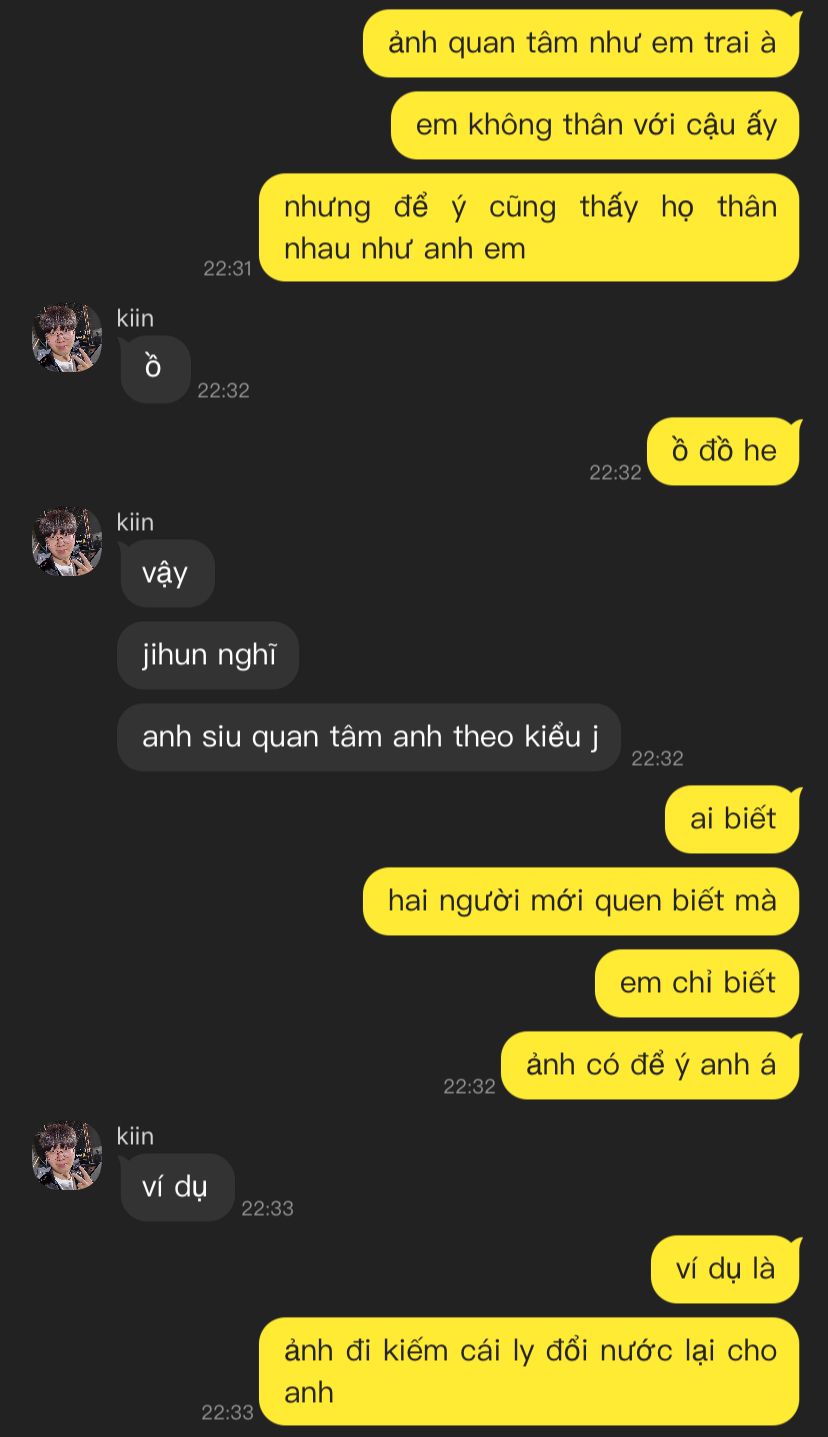The image size is (828, 1437).
Task: Tap "anh siu quan tâm anh theo kiểu j"
Action: (x=369, y=737)
